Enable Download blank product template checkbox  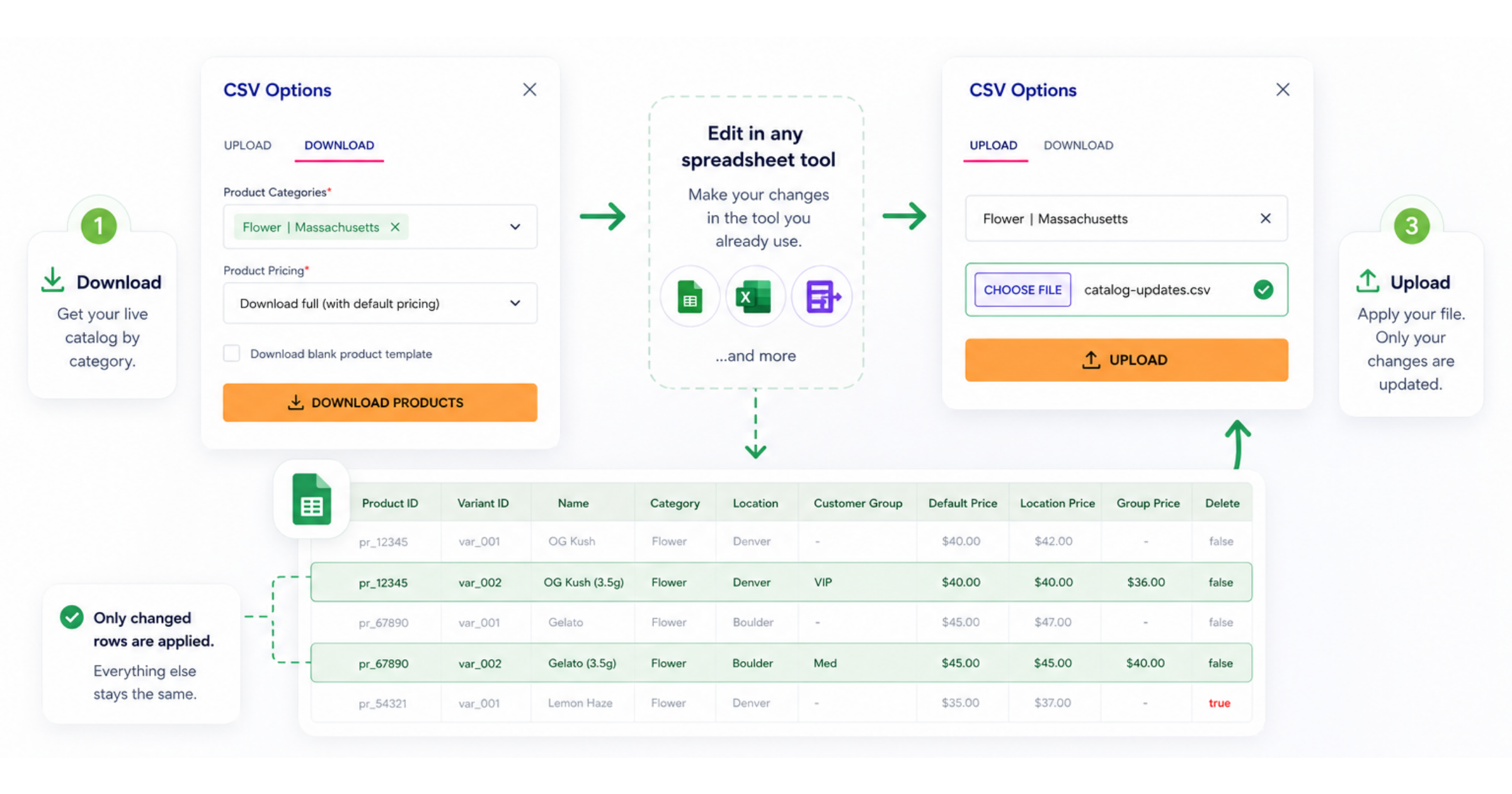point(232,353)
